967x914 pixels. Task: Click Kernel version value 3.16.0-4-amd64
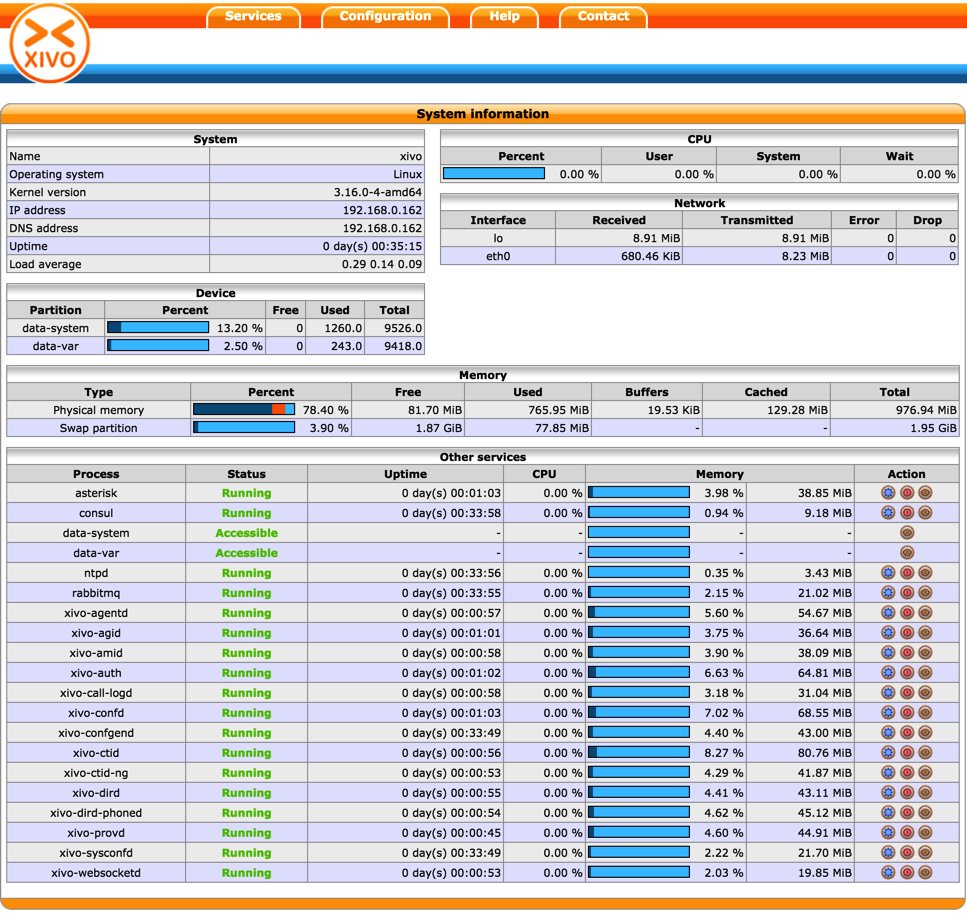click(x=378, y=192)
